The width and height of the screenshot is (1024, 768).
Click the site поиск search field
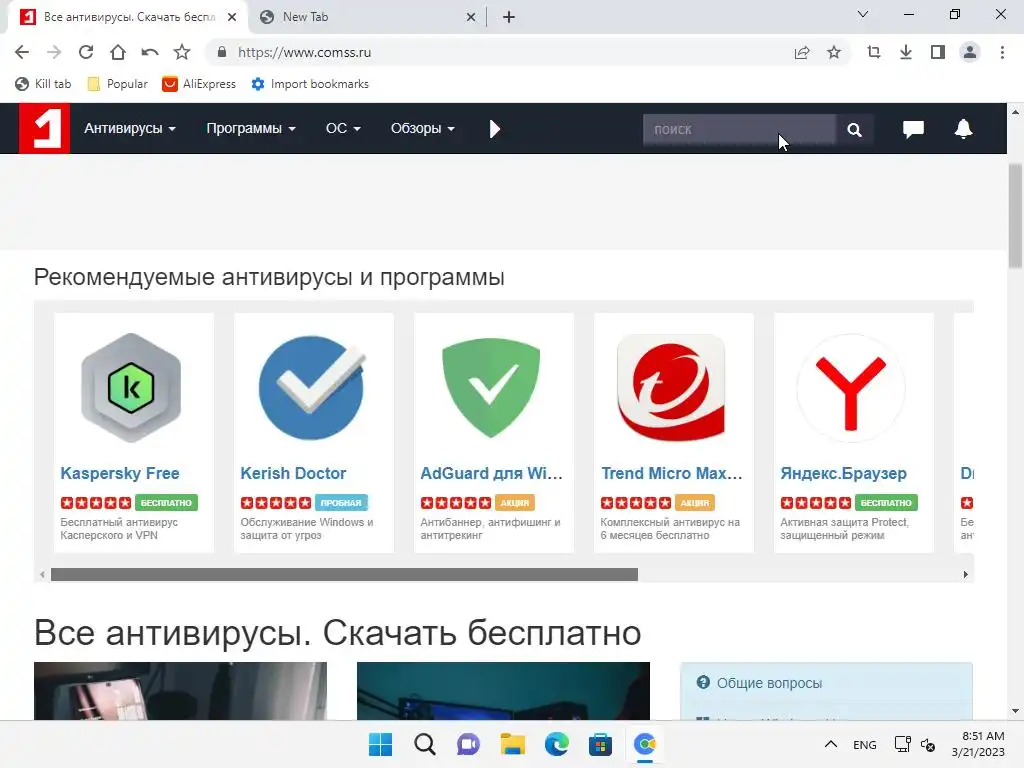[739, 129]
